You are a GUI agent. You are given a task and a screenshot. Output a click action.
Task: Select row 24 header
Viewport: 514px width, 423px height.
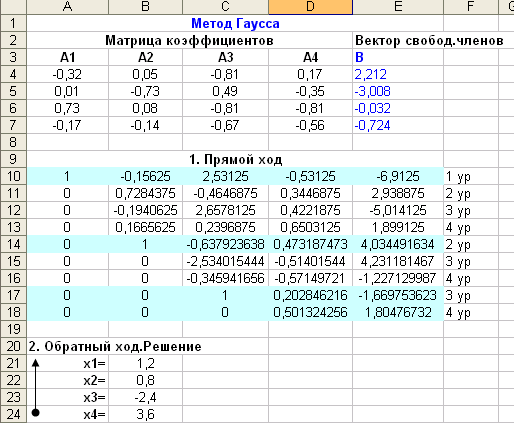(13, 414)
